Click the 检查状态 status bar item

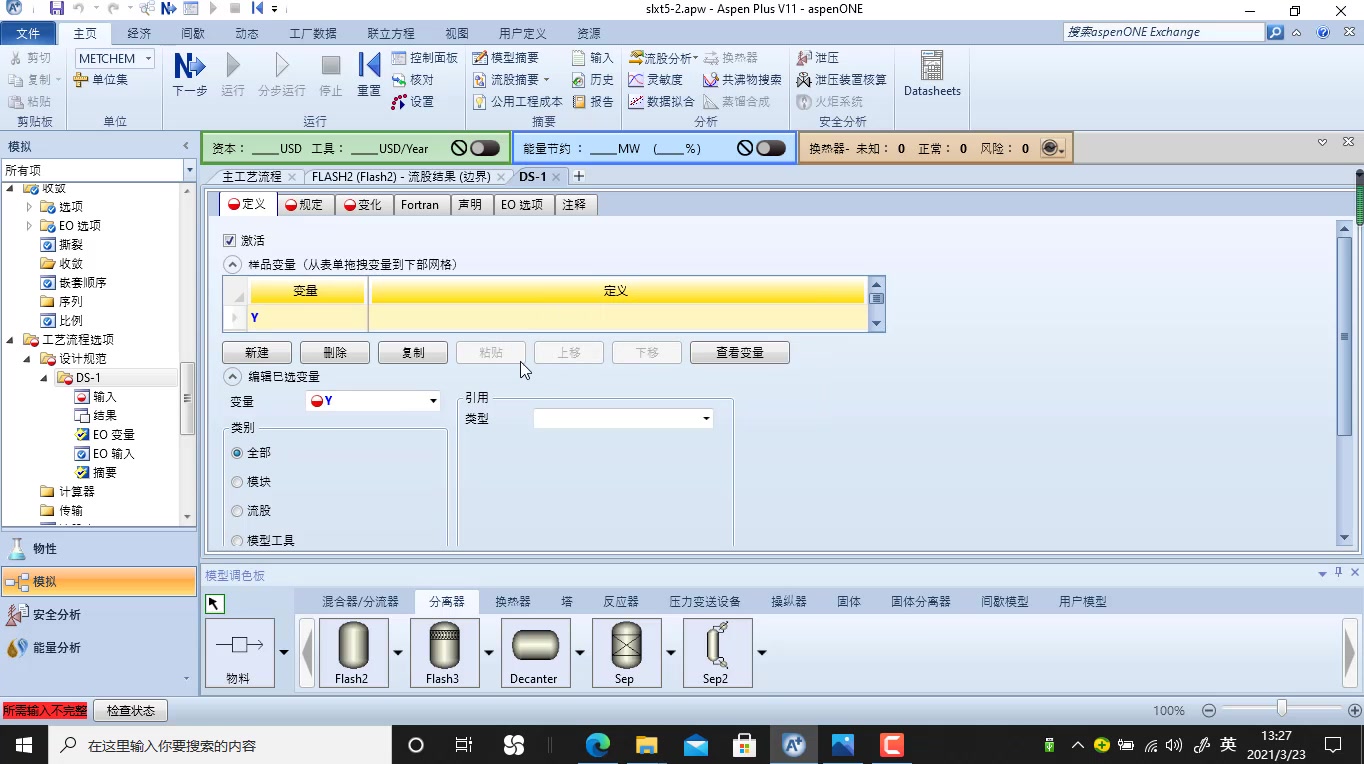[130, 710]
